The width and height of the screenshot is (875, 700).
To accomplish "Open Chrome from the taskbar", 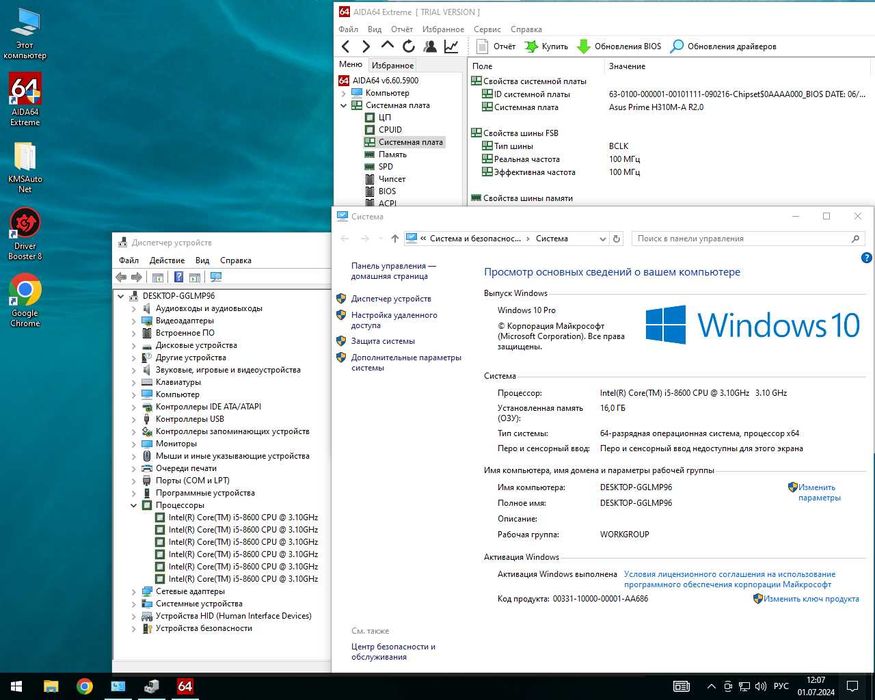I will 85,686.
